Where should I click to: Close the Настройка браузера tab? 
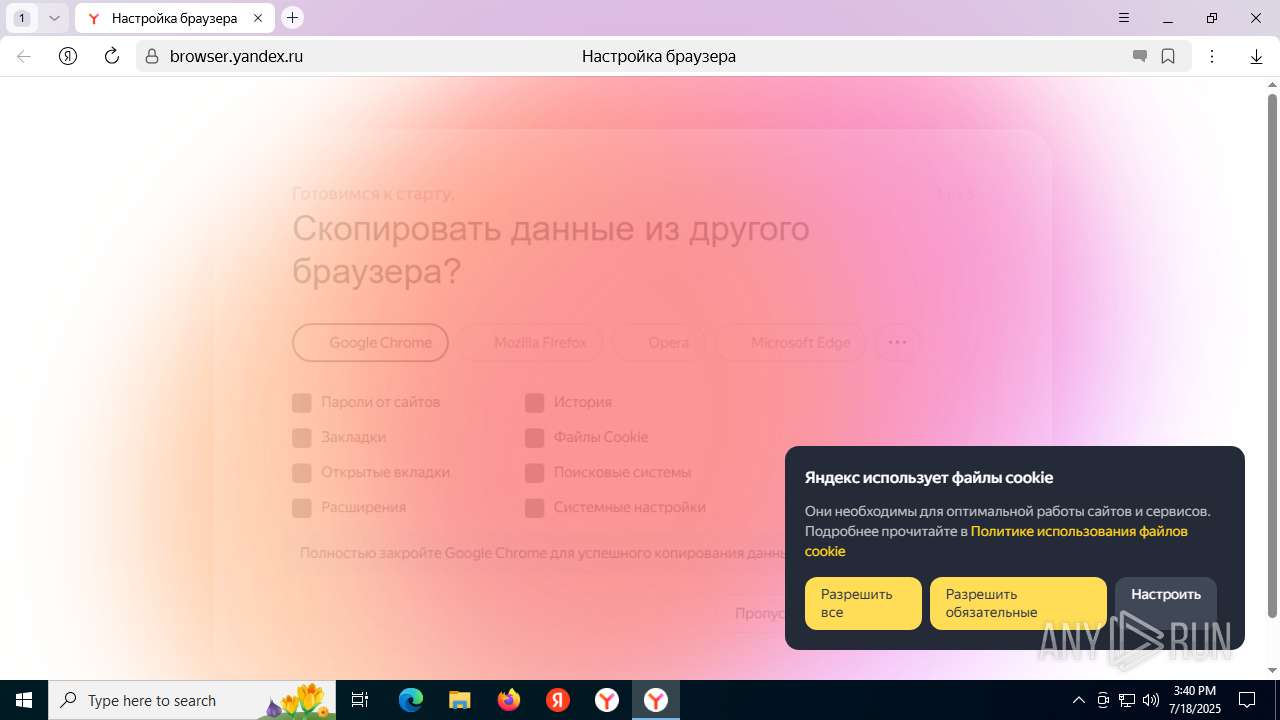click(x=258, y=18)
